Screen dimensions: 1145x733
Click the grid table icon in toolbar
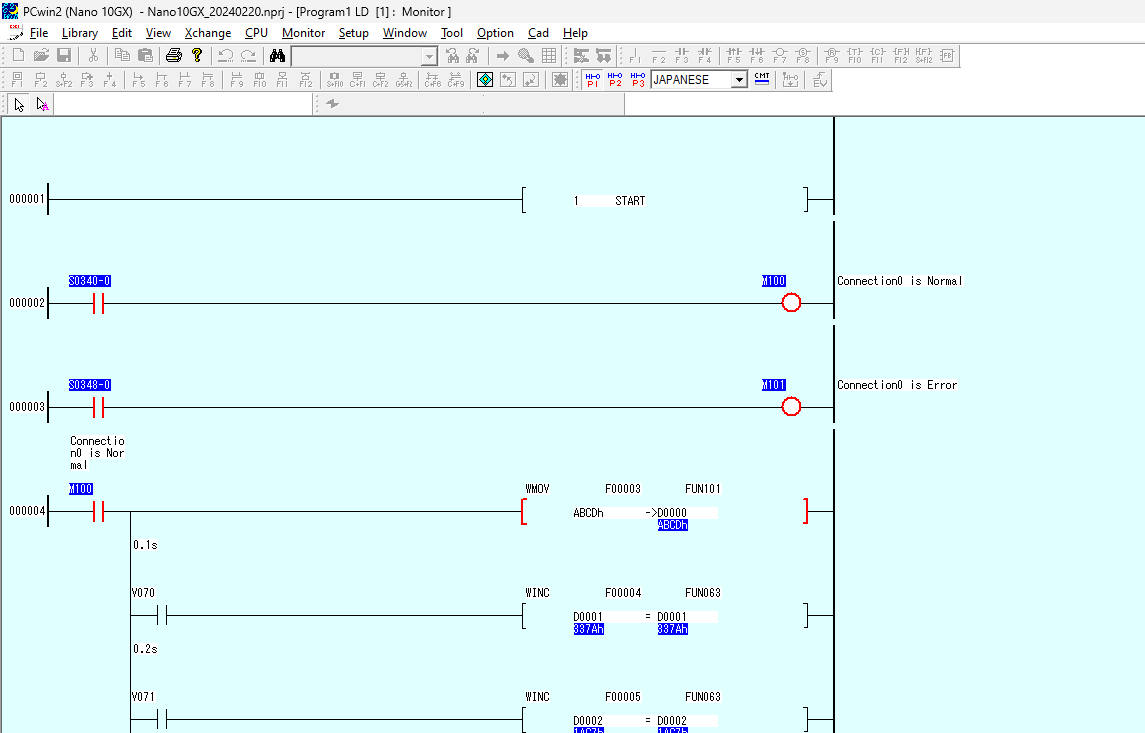click(549, 55)
